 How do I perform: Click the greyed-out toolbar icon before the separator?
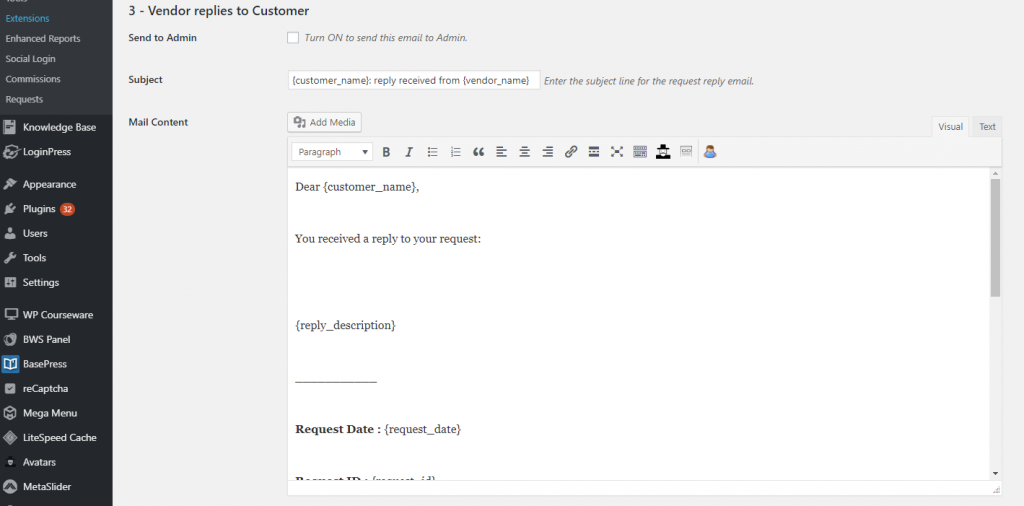686,152
